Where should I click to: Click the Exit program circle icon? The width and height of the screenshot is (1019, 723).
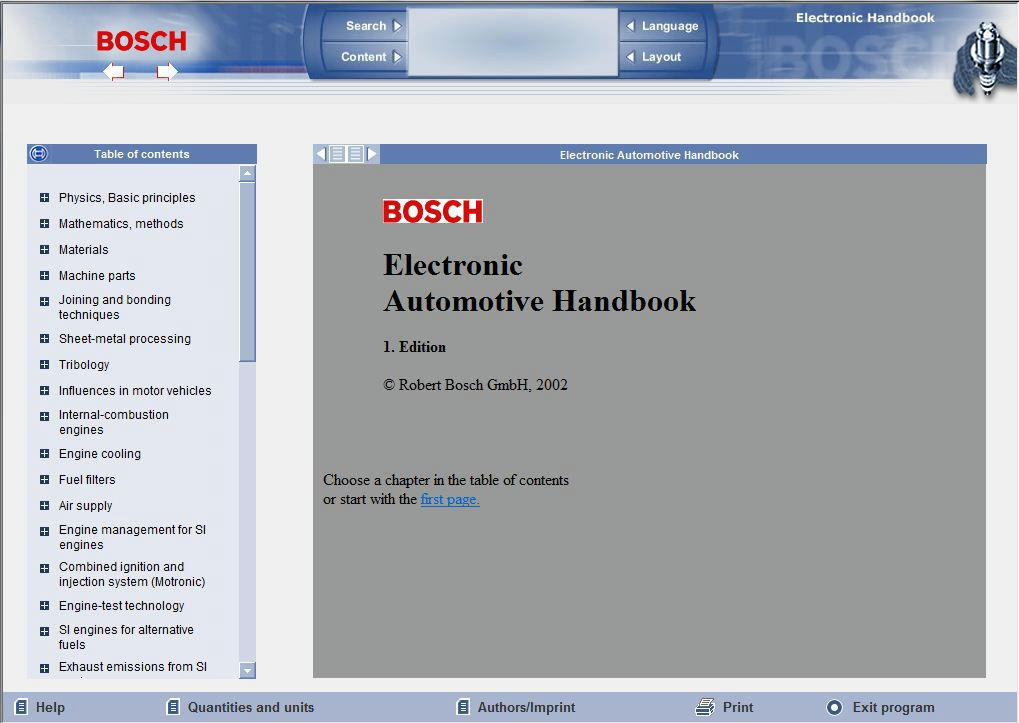coord(834,707)
